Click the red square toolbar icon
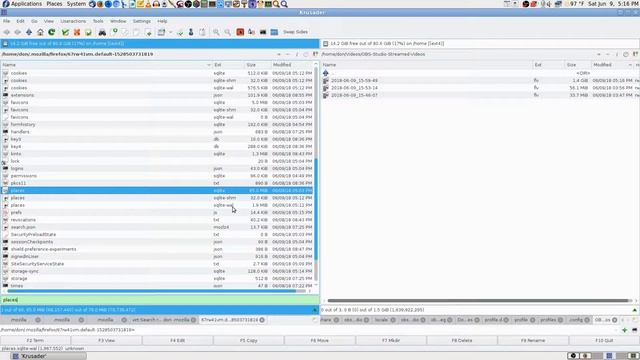This screenshot has height=360, width=640. 240,32
